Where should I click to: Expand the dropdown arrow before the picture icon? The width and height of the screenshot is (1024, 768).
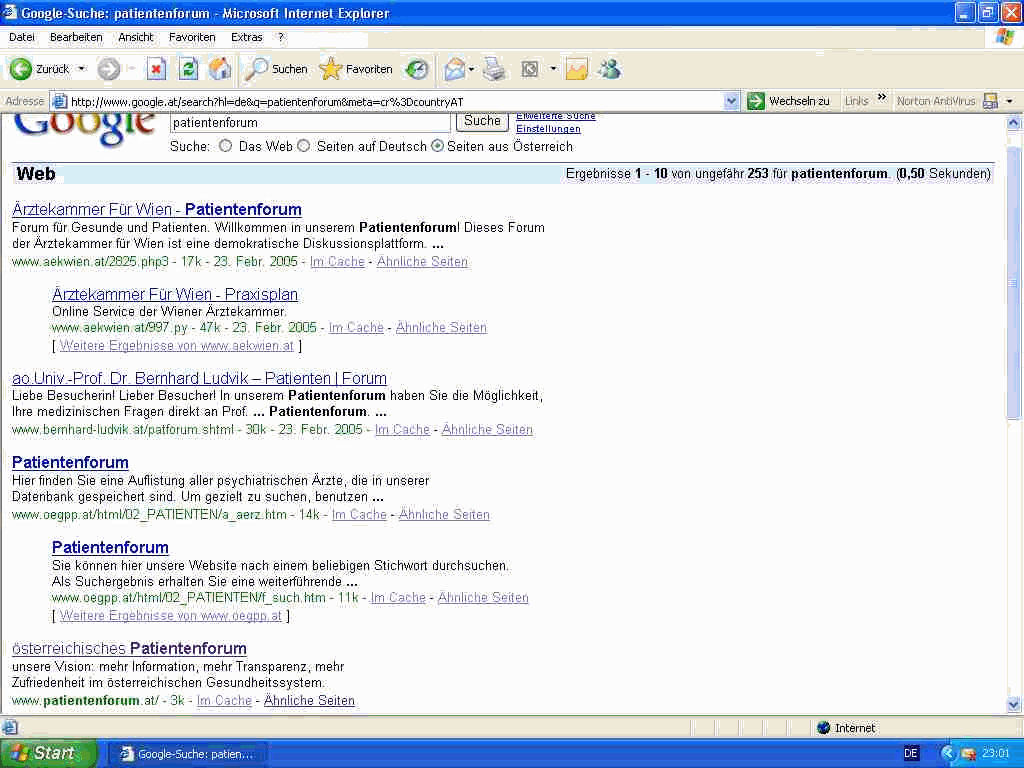click(553, 69)
